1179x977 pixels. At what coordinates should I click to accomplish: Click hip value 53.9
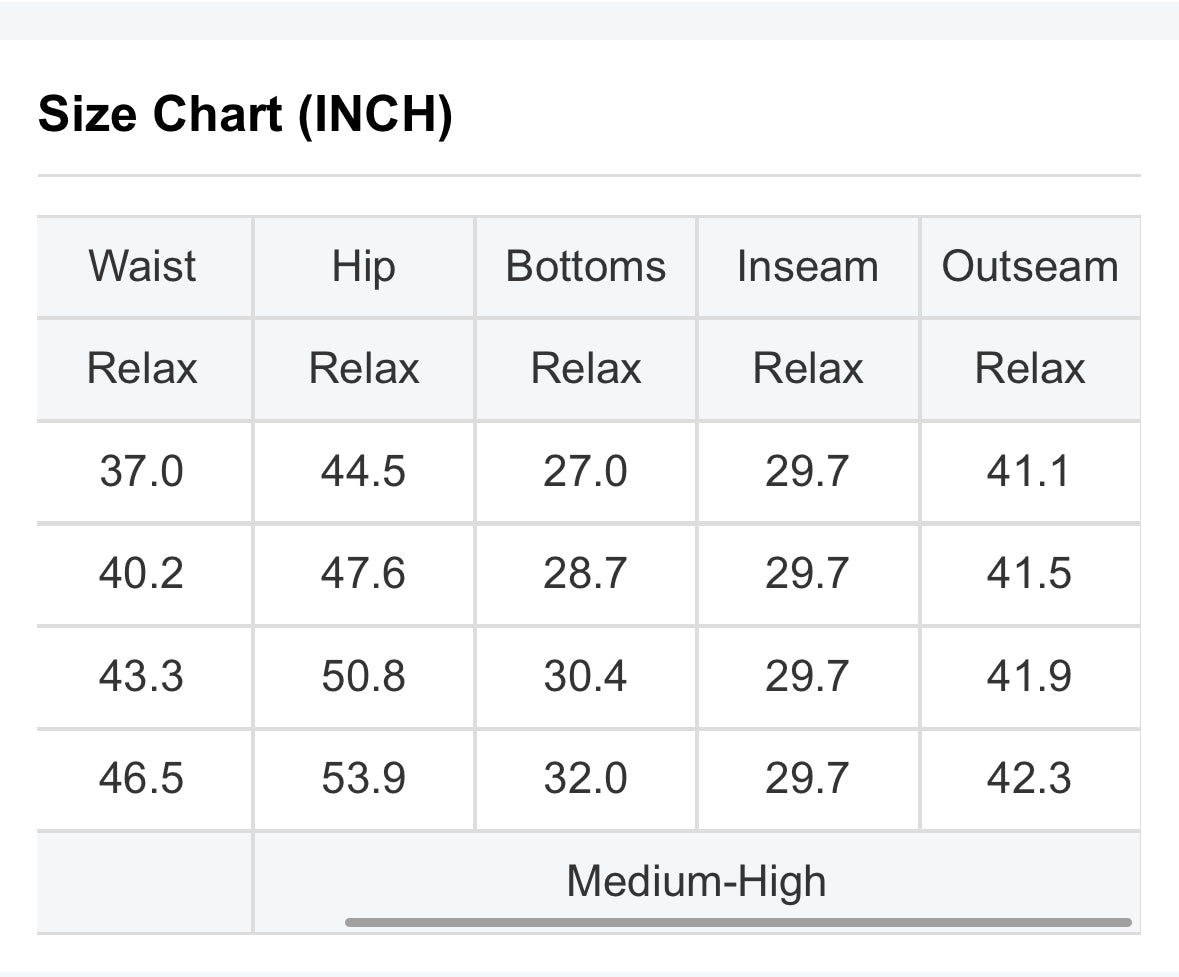click(x=364, y=778)
